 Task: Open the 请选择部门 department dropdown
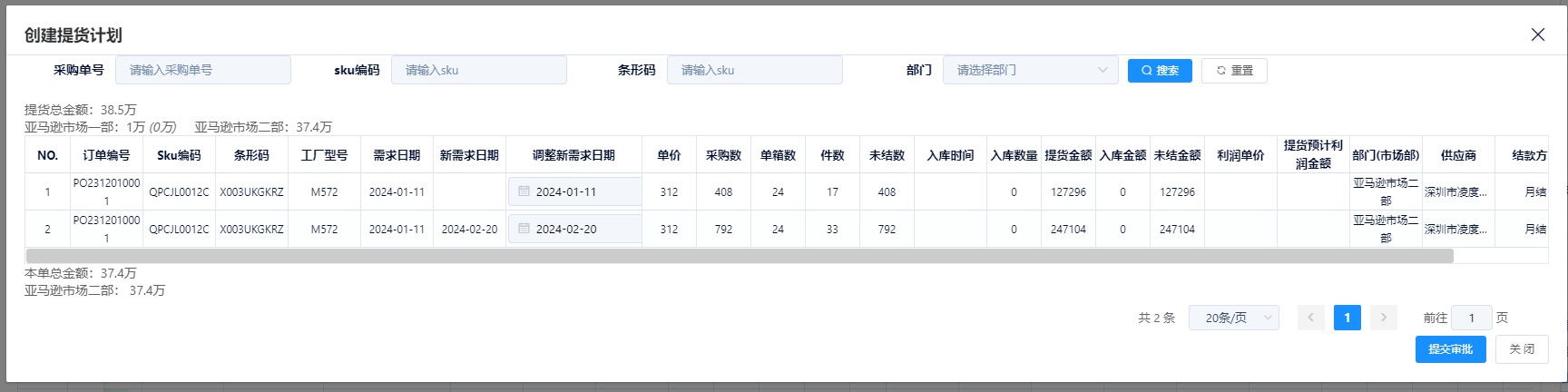coord(1021,70)
